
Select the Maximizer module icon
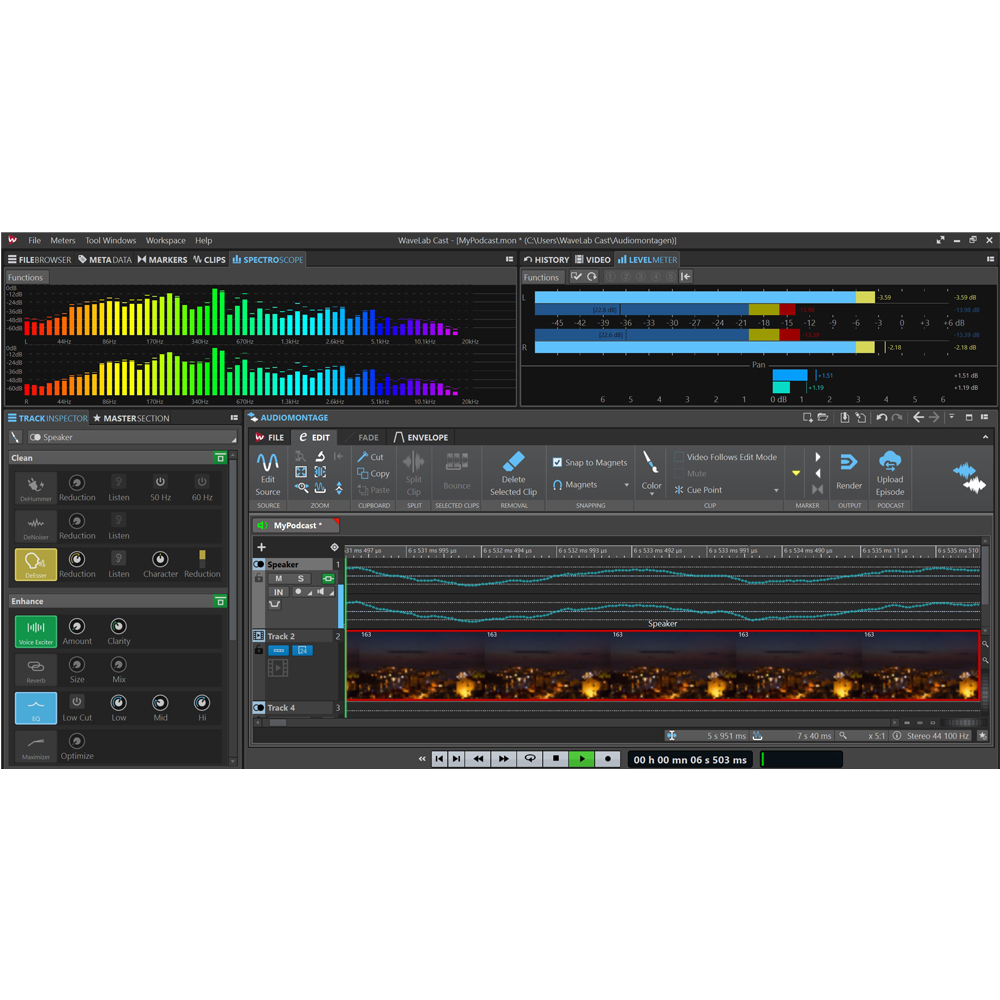pos(36,746)
